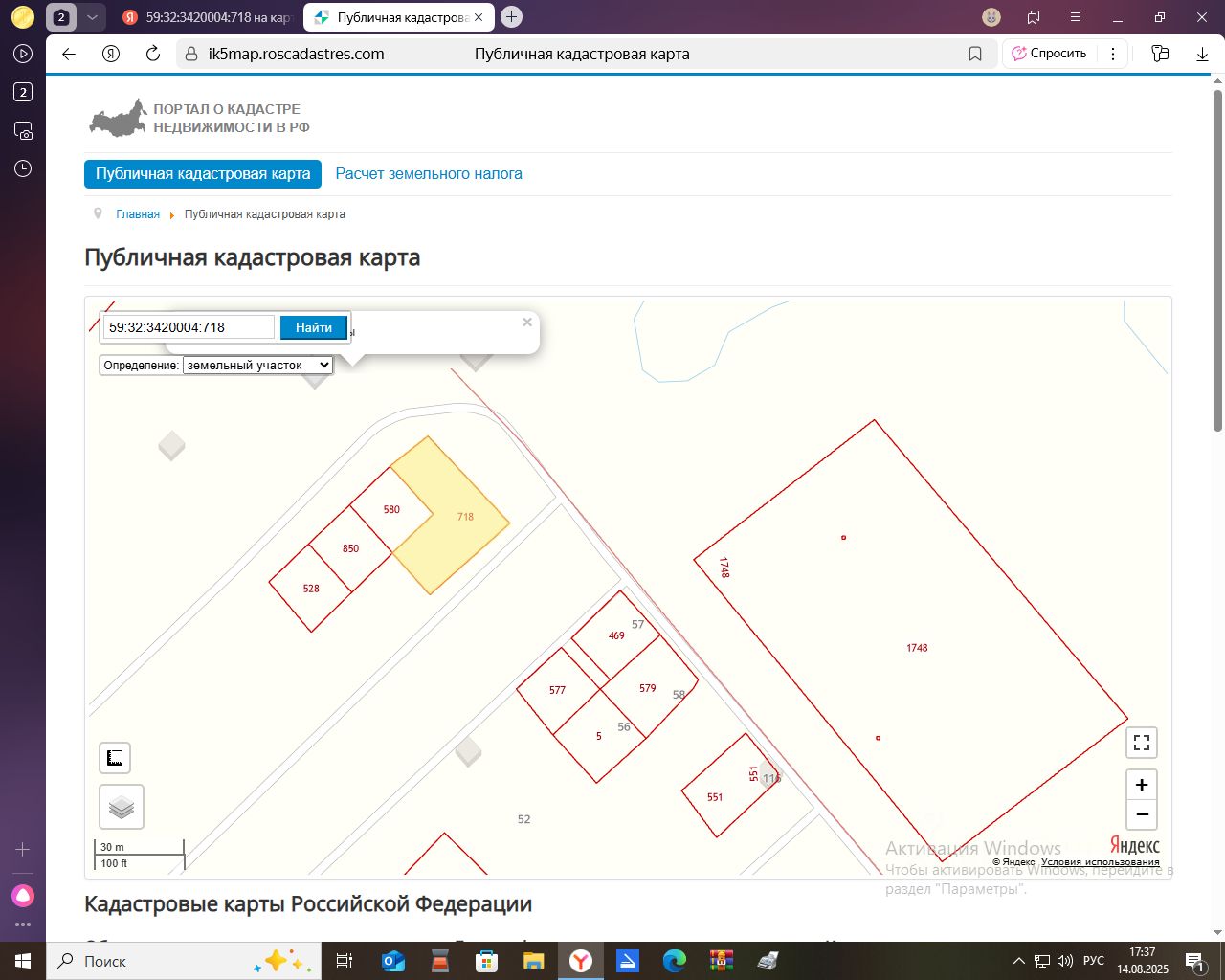Click the page vertical scrollbar
Image resolution: width=1225 pixels, height=980 pixels.
click(1217, 258)
